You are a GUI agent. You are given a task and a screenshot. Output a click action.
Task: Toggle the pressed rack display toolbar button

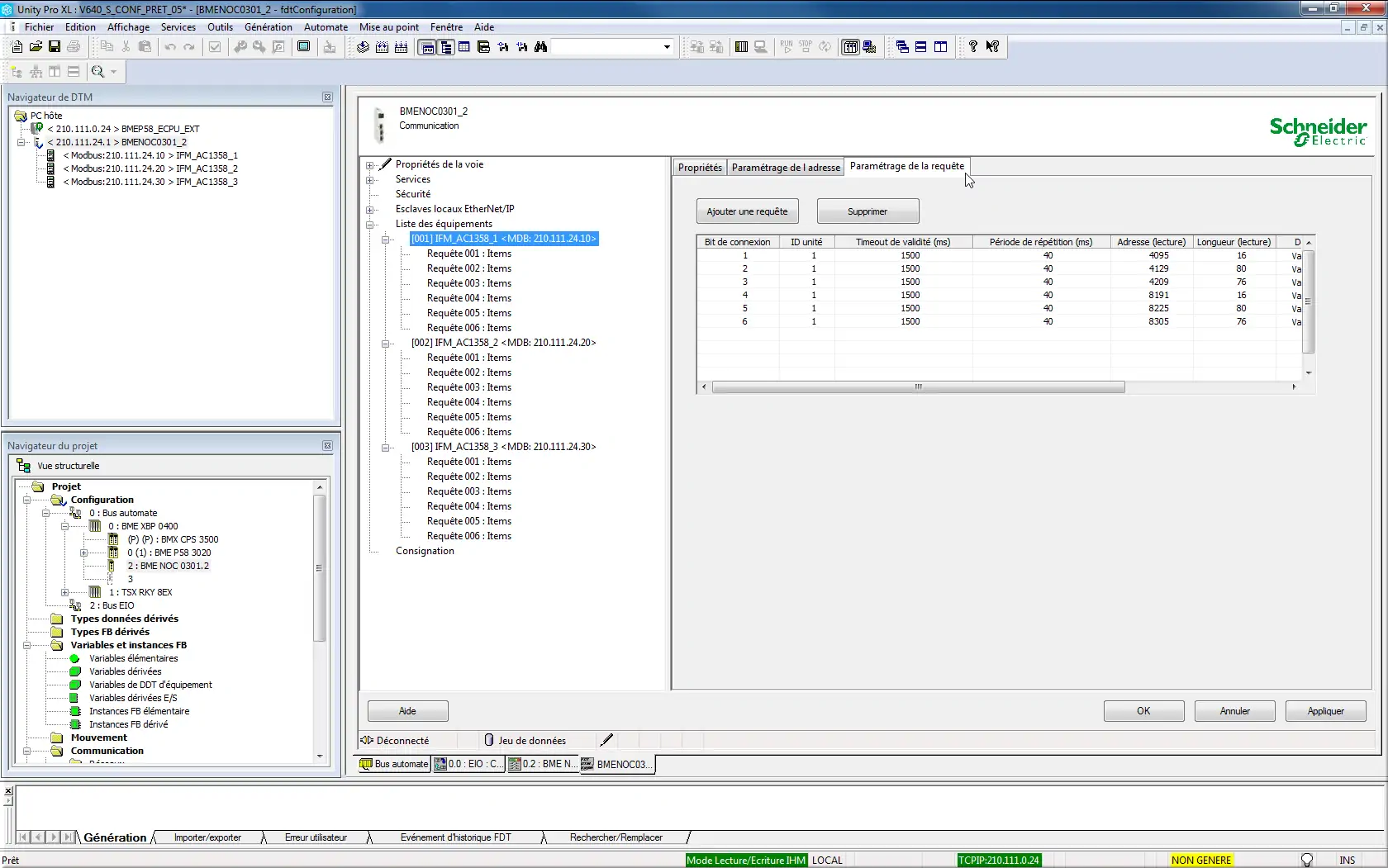click(850, 47)
